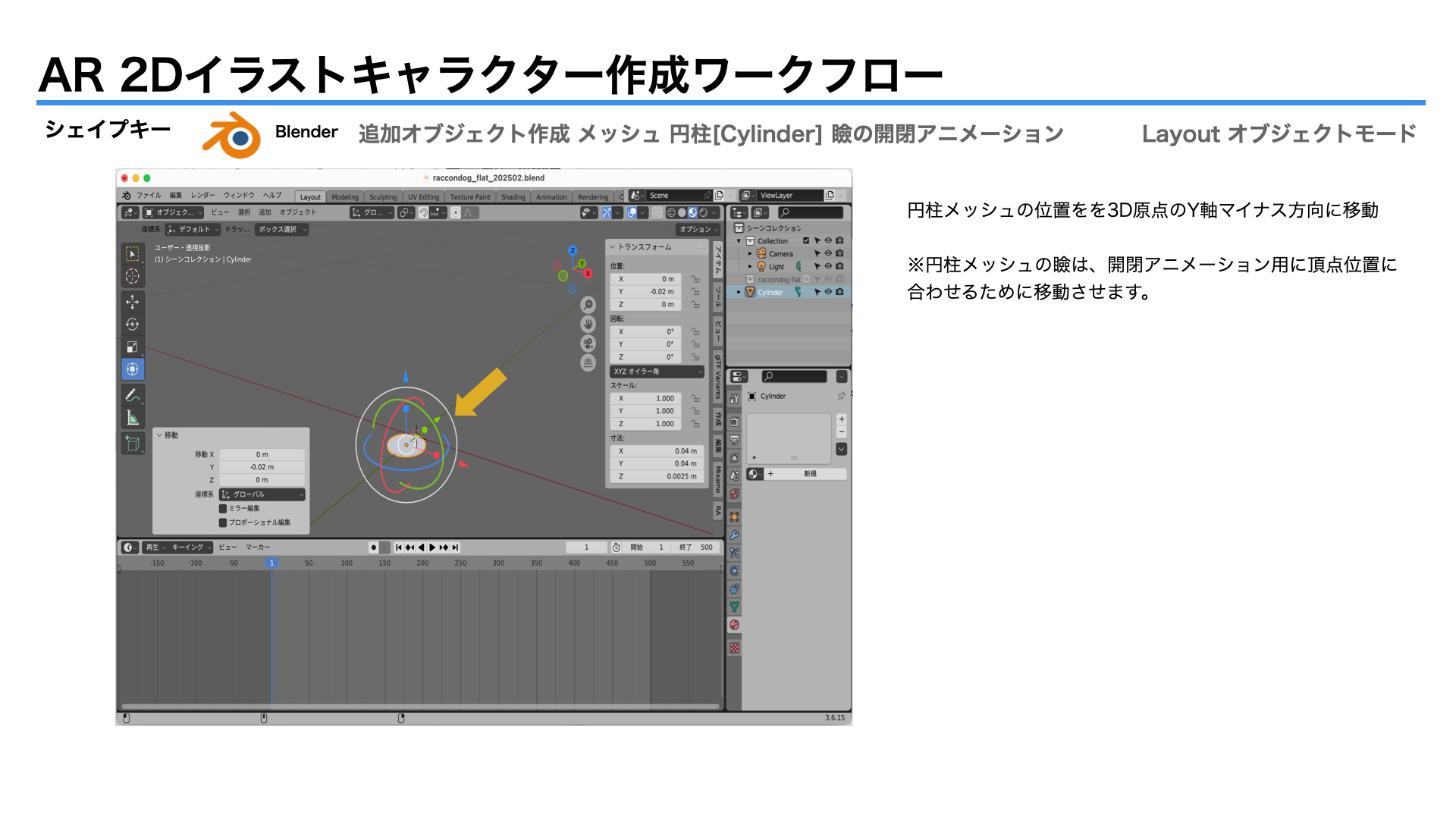The width and height of the screenshot is (1456, 819).
Task: Open the アイテム sidebar tab
Action: point(717,259)
